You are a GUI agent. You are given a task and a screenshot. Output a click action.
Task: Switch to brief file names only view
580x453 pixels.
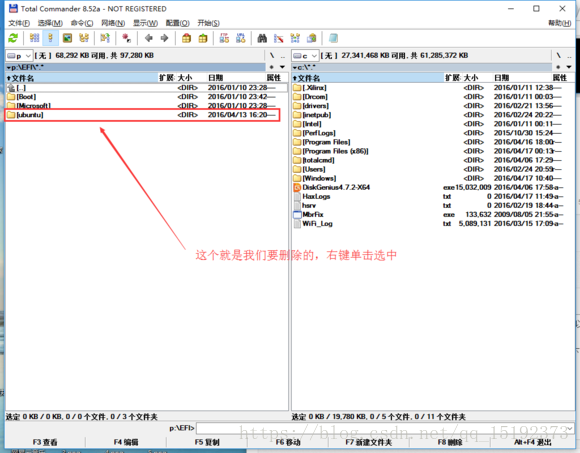[x=34, y=38]
